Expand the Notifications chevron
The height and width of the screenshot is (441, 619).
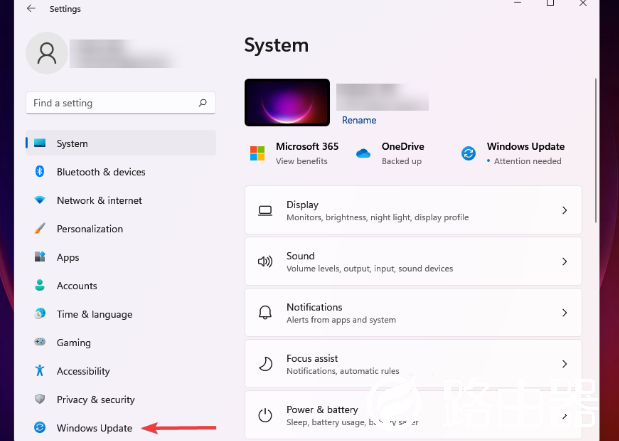(x=565, y=312)
